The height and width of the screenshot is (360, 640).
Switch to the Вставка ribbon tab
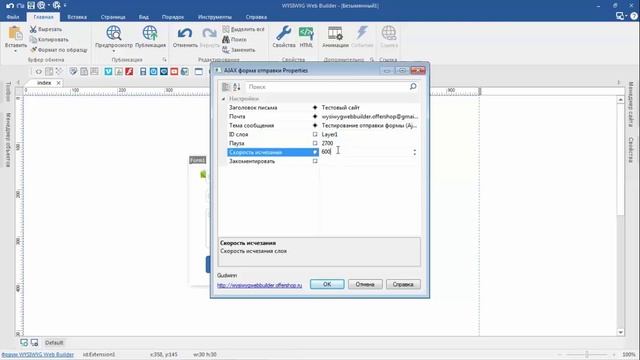pyautogui.click(x=77, y=17)
